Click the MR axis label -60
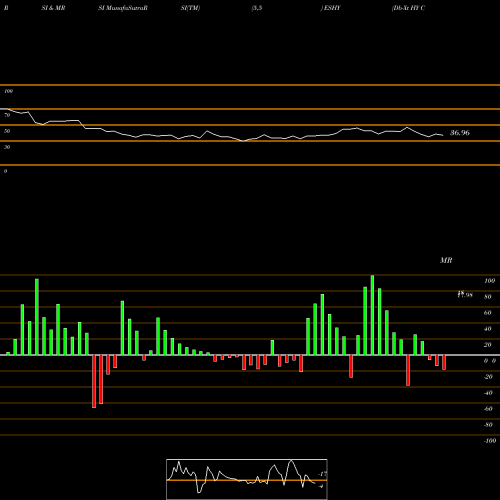This screenshot has width=500, height=500. [488, 409]
